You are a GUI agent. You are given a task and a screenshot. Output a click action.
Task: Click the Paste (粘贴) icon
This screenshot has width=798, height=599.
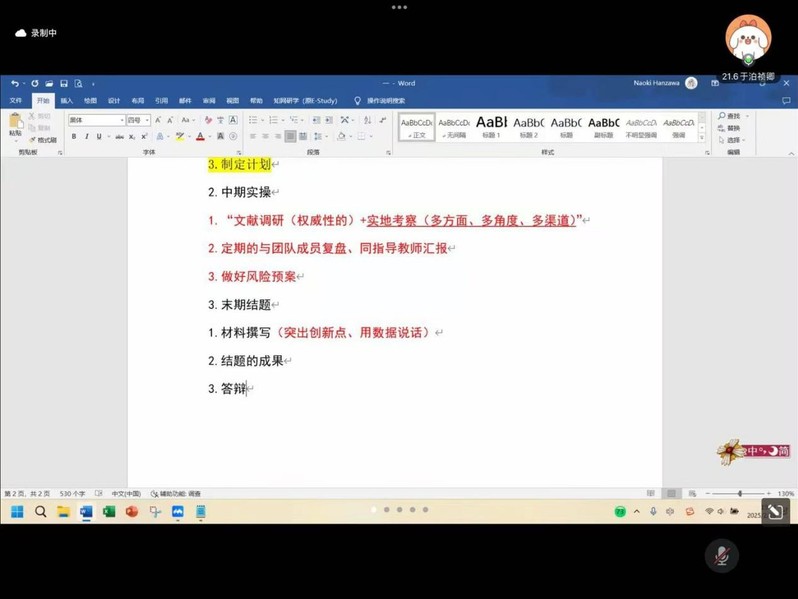15,123
